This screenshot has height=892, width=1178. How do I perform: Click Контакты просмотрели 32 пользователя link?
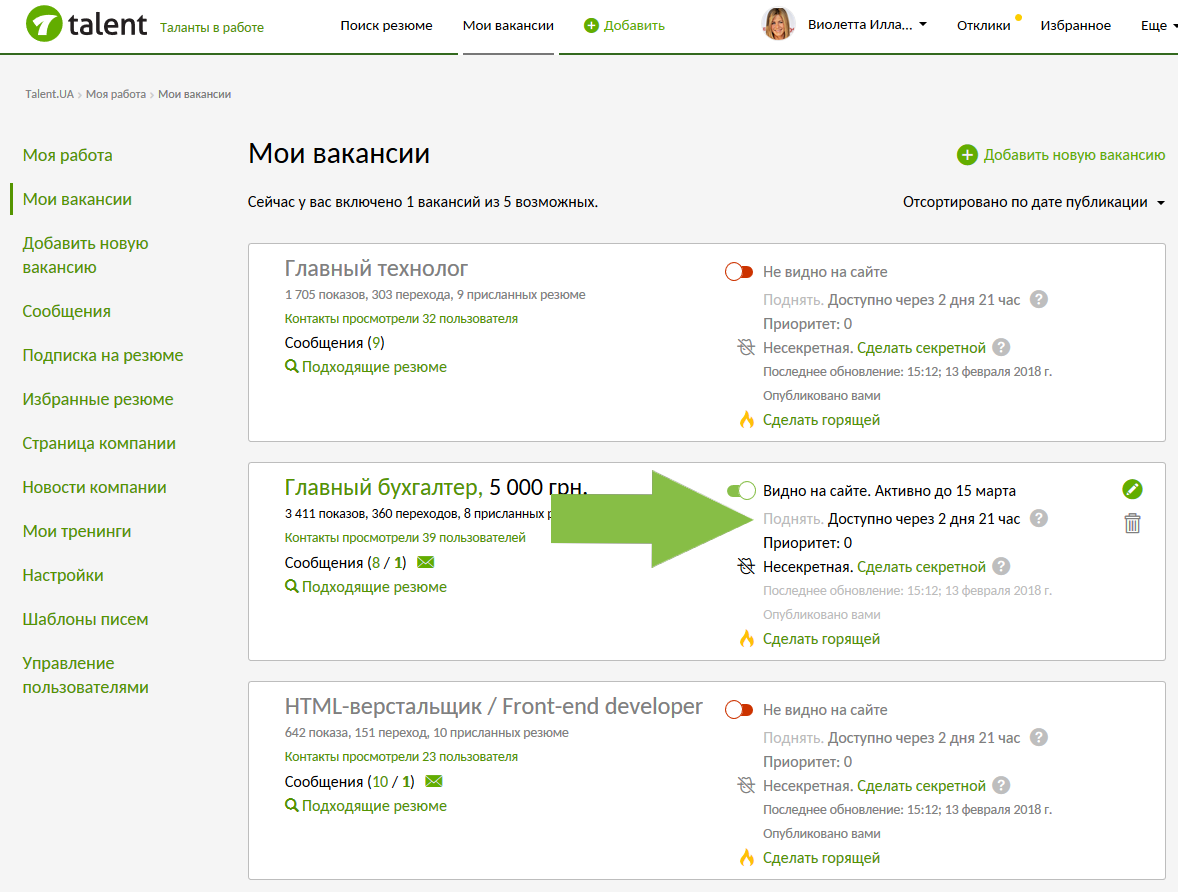[401, 319]
